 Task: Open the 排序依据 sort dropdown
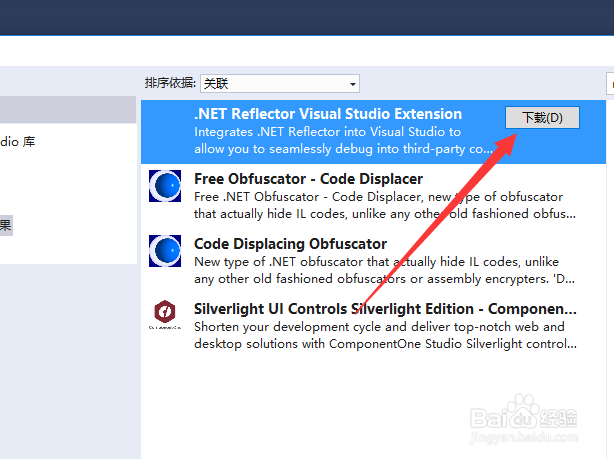click(x=279, y=83)
